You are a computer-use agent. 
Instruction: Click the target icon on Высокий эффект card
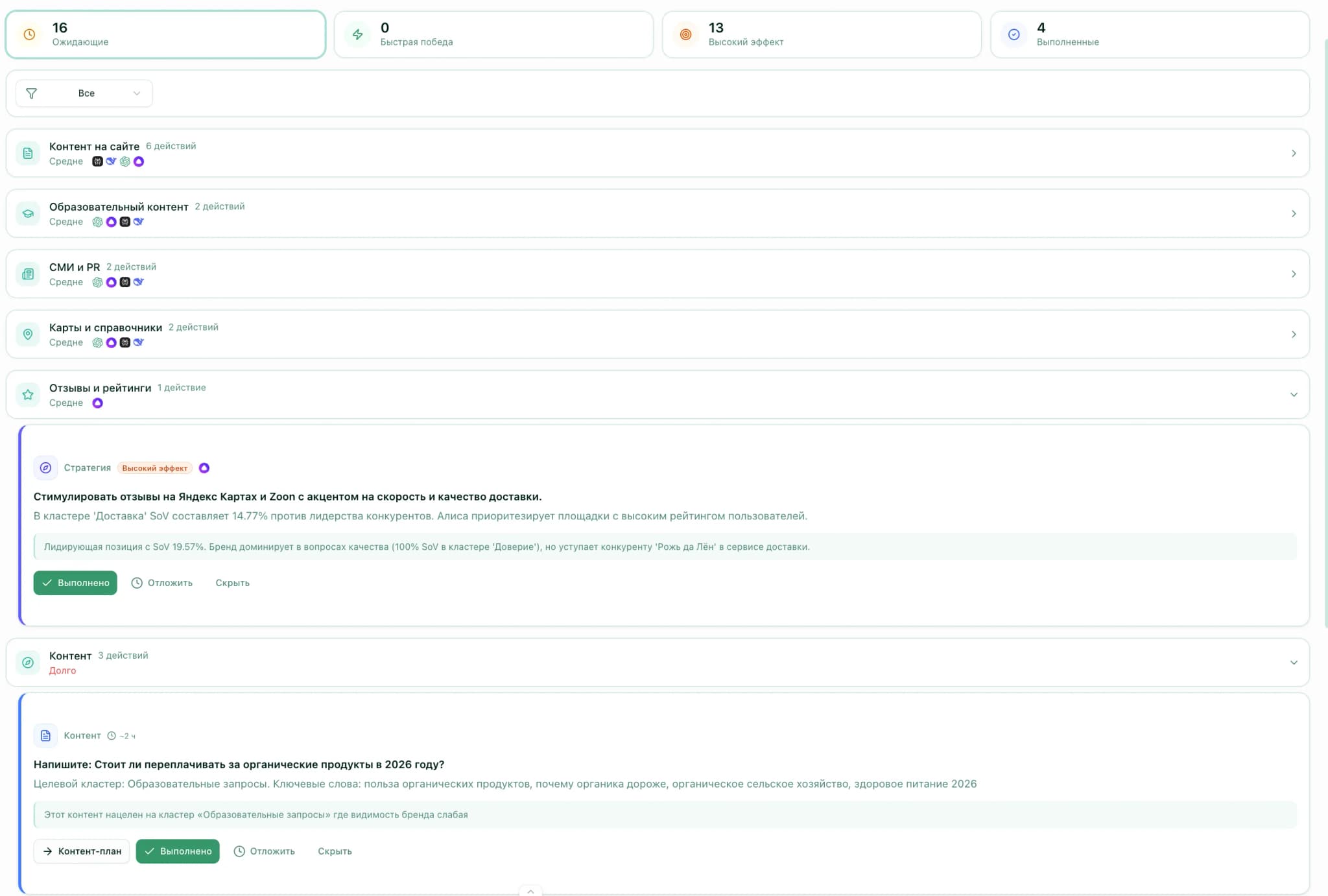point(685,34)
